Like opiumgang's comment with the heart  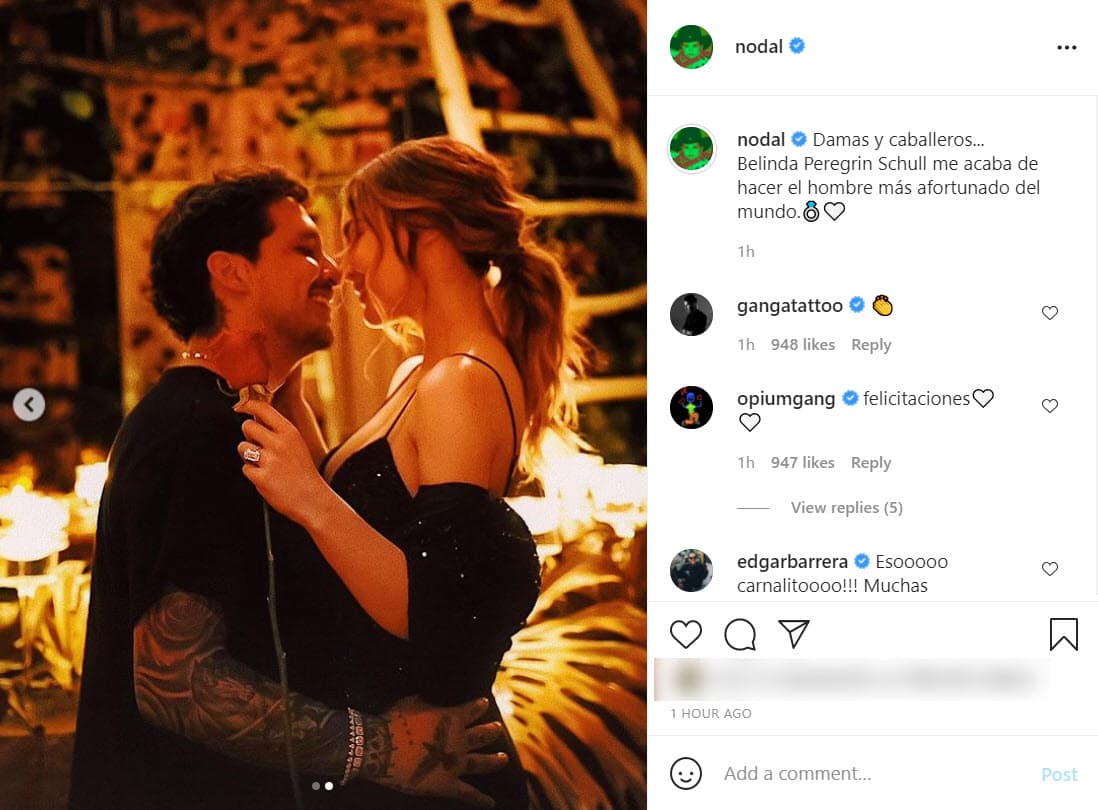[1050, 406]
